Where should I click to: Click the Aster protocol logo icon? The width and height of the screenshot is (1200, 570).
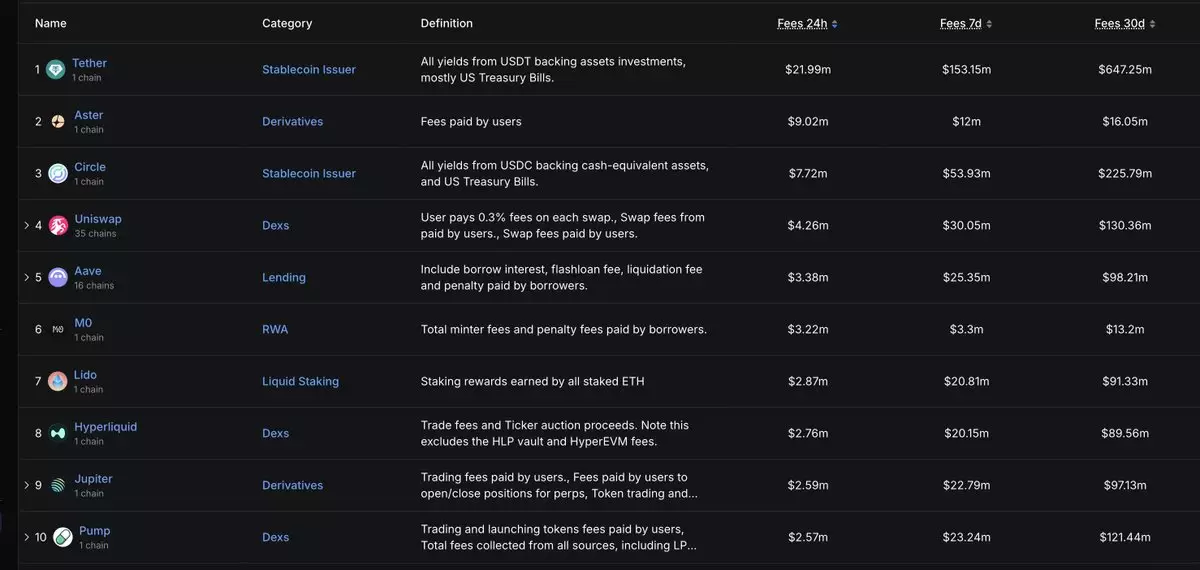coord(58,122)
